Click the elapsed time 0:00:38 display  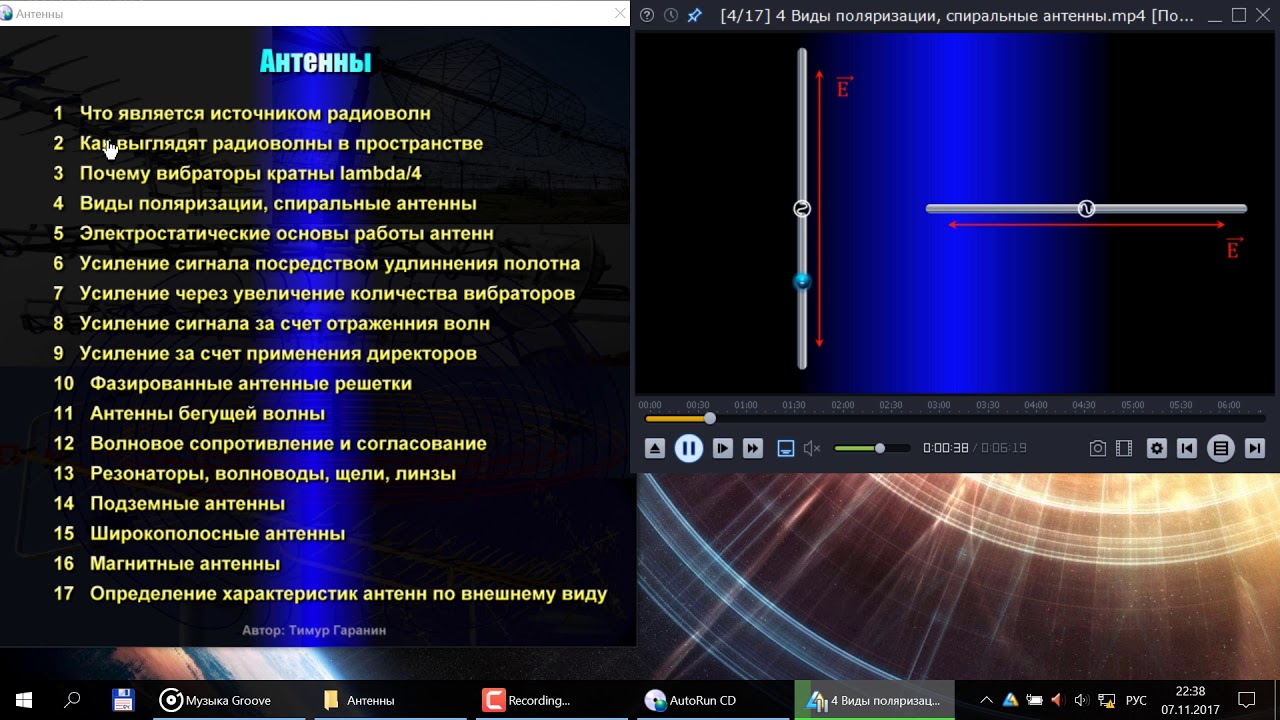(x=945, y=448)
